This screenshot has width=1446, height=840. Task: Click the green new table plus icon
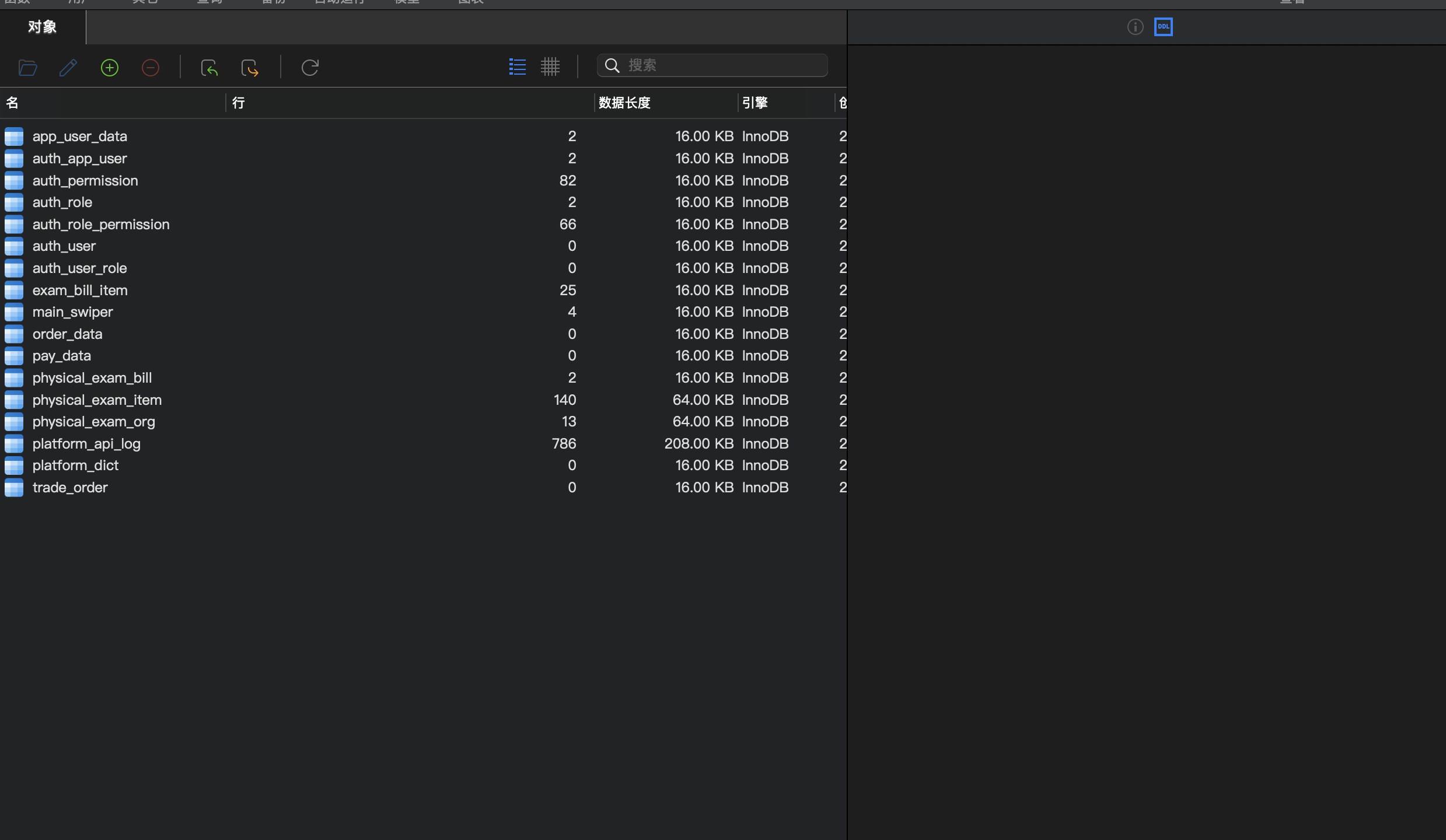point(109,68)
